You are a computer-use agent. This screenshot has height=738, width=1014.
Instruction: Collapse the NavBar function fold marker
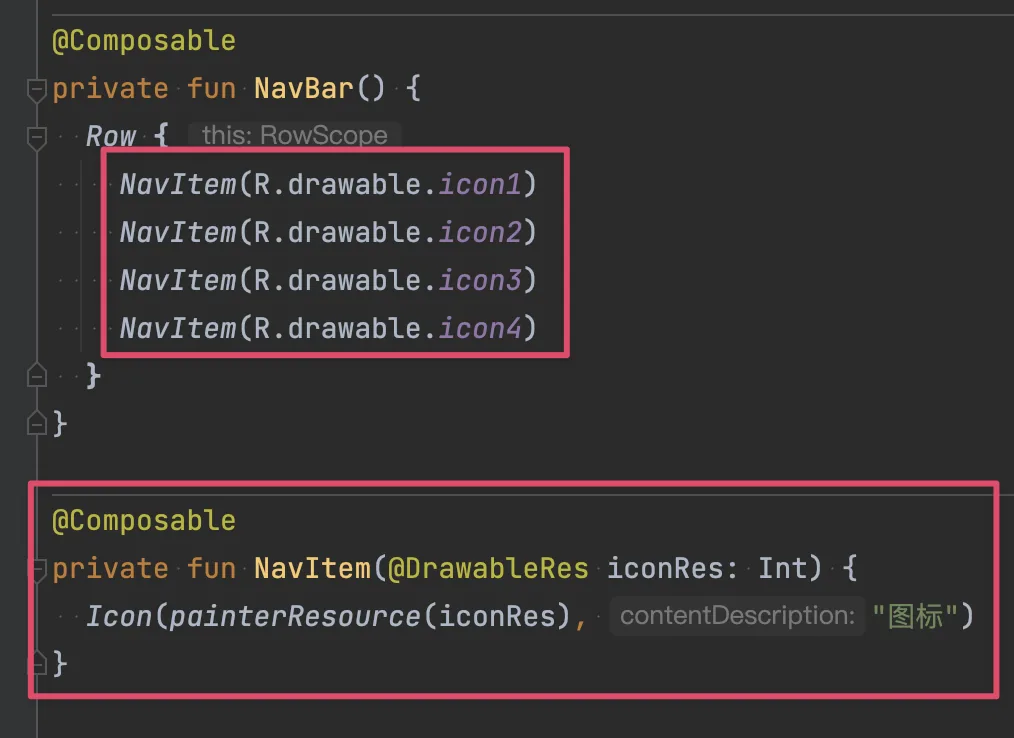coord(36,90)
